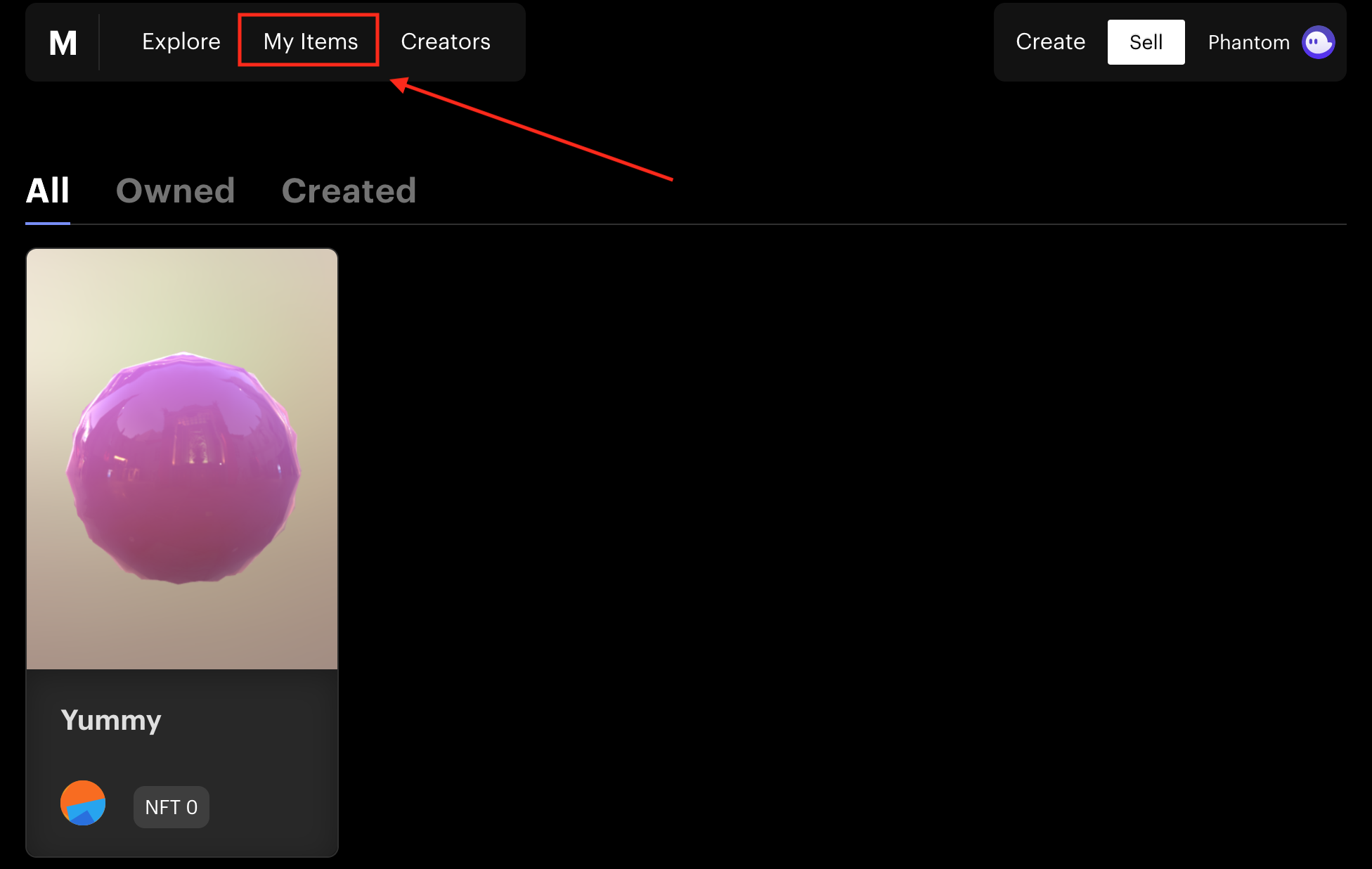Click the Create link
1372x869 pixels.
[x=1050, y=41]
